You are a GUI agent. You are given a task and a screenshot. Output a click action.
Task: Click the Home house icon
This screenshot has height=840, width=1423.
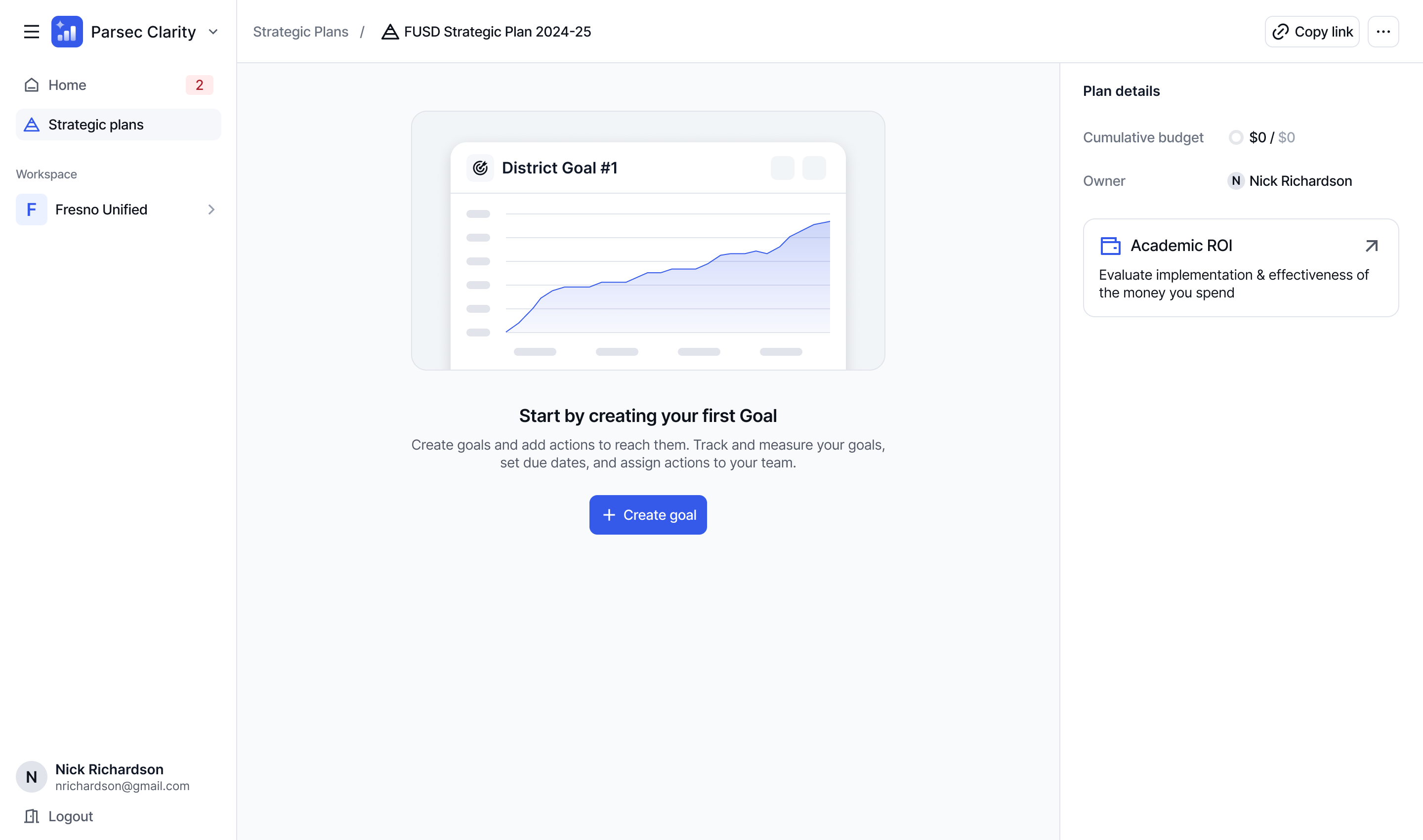[32, 85]
